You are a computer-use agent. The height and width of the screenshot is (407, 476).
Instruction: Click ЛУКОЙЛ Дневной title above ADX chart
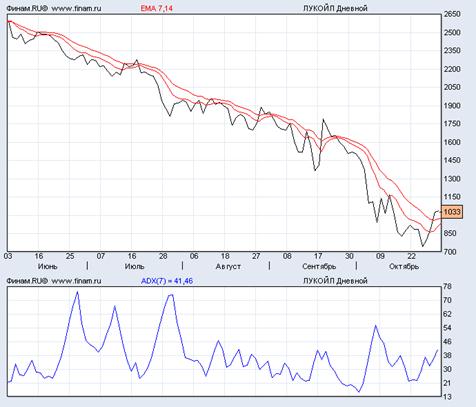pos(335,281)
